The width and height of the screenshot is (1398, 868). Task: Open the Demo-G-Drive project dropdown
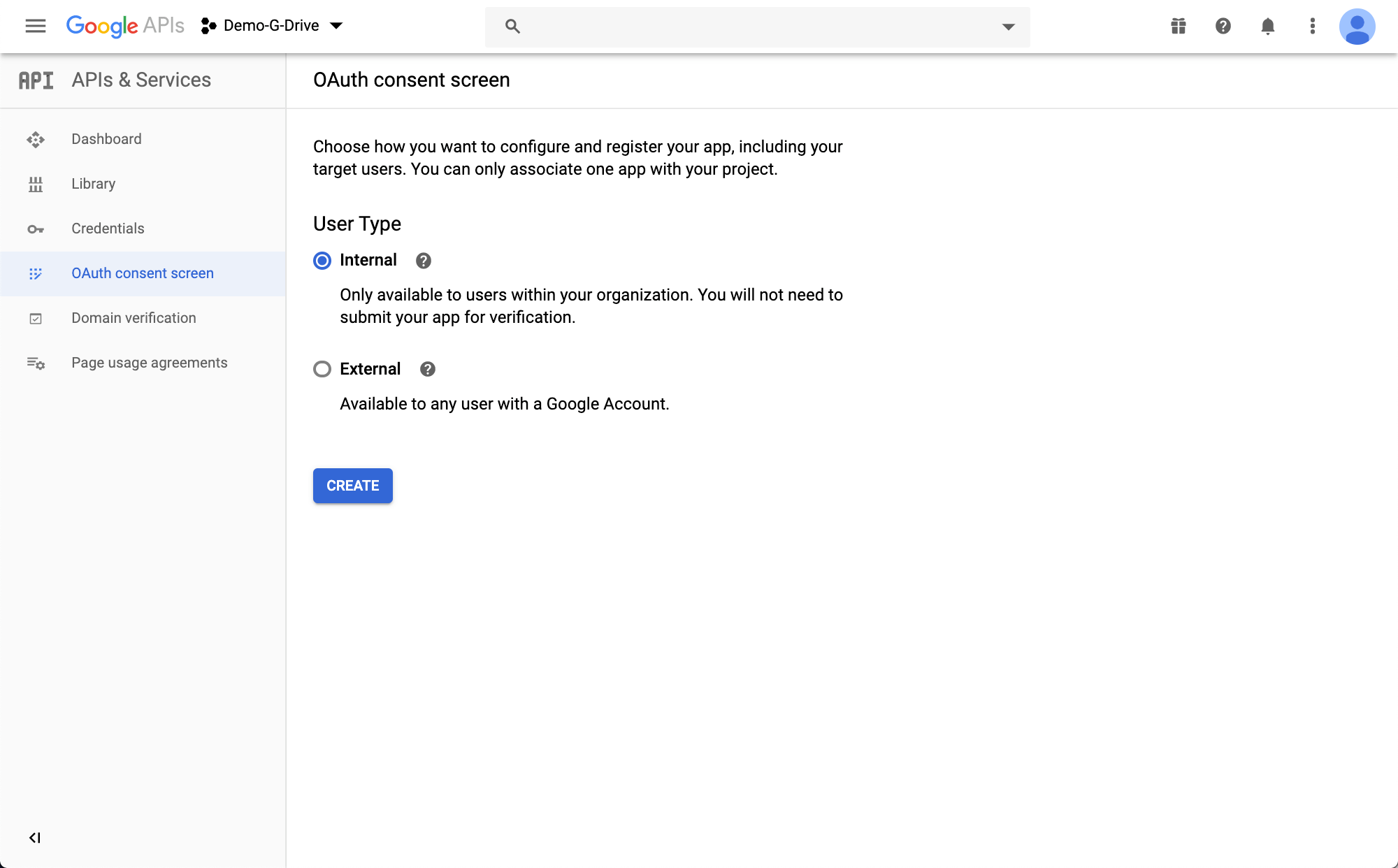pyautogui.click(x=273, y=26)
